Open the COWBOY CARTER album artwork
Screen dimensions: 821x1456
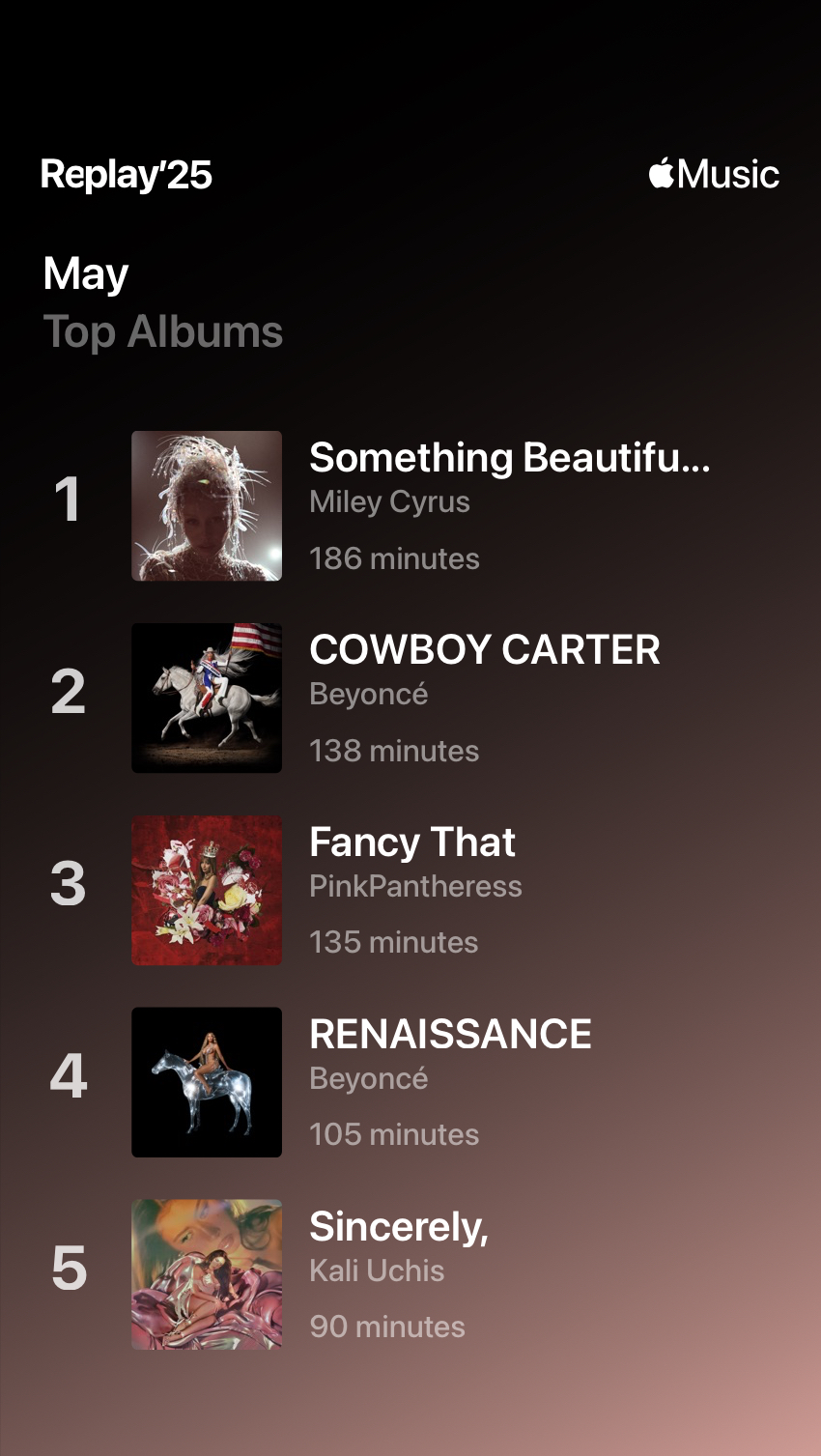[207, 698]
